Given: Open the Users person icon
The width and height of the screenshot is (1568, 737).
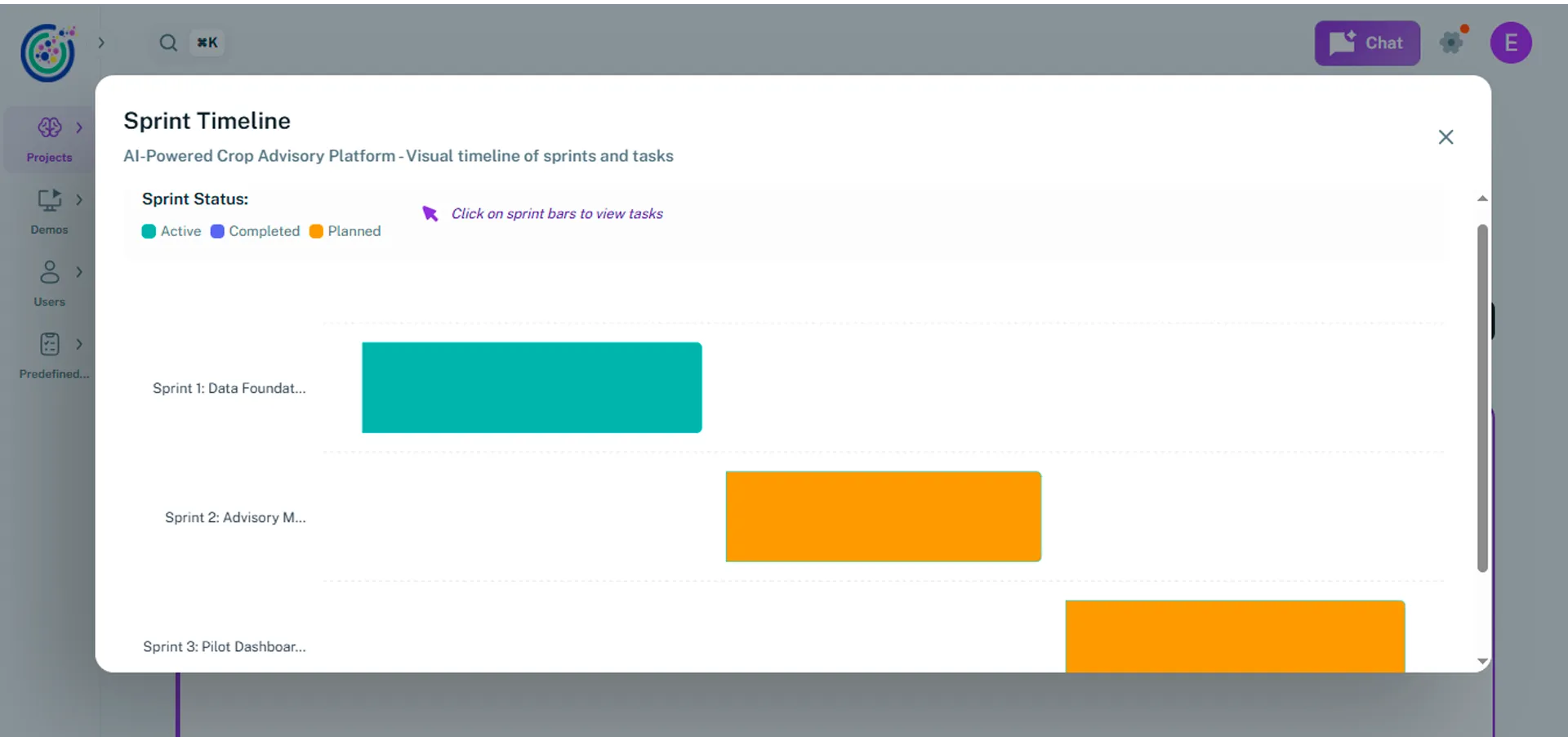Looking at the screenshot, I should 49,272.
